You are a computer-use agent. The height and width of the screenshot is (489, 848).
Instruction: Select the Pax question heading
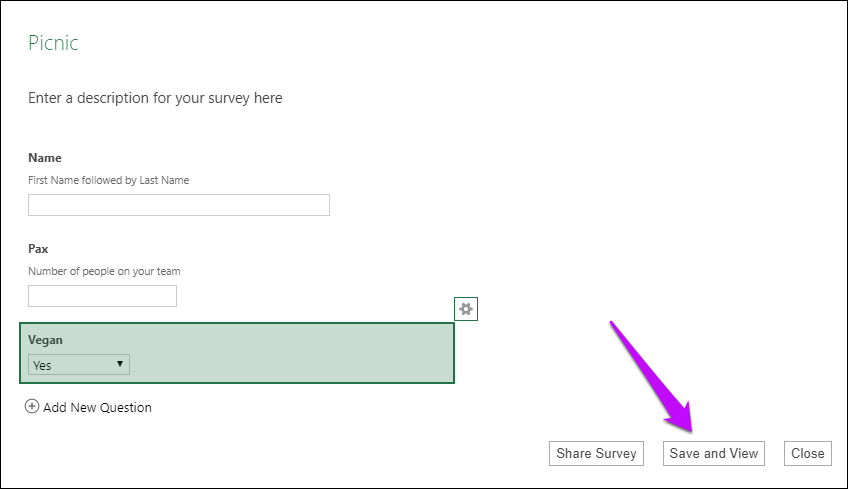pos(38,248)
